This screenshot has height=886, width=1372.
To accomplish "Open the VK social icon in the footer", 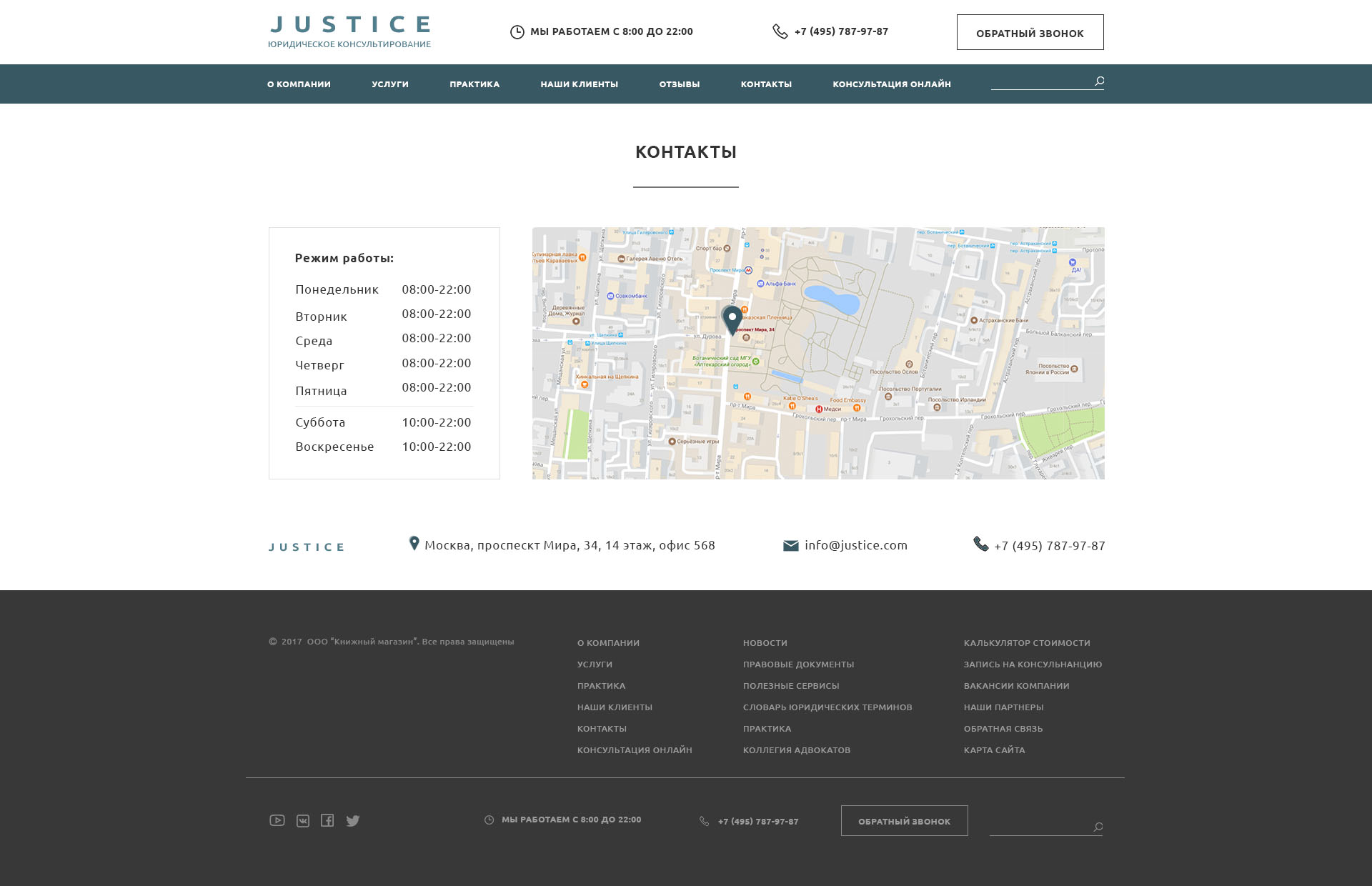I will coord(302,820).
